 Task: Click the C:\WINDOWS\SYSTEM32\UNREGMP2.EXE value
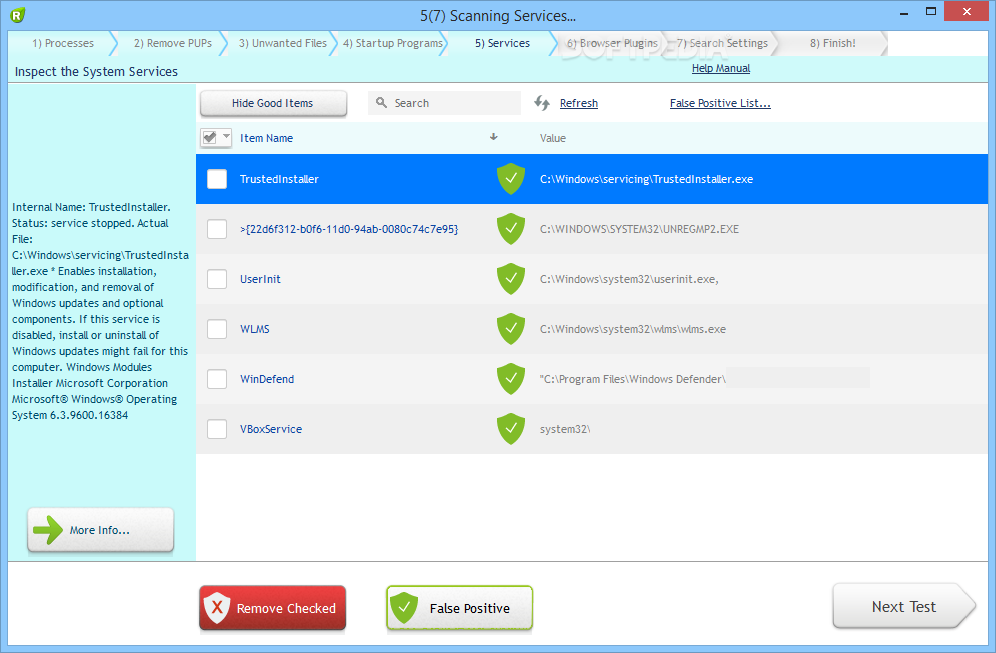point(639,229)
